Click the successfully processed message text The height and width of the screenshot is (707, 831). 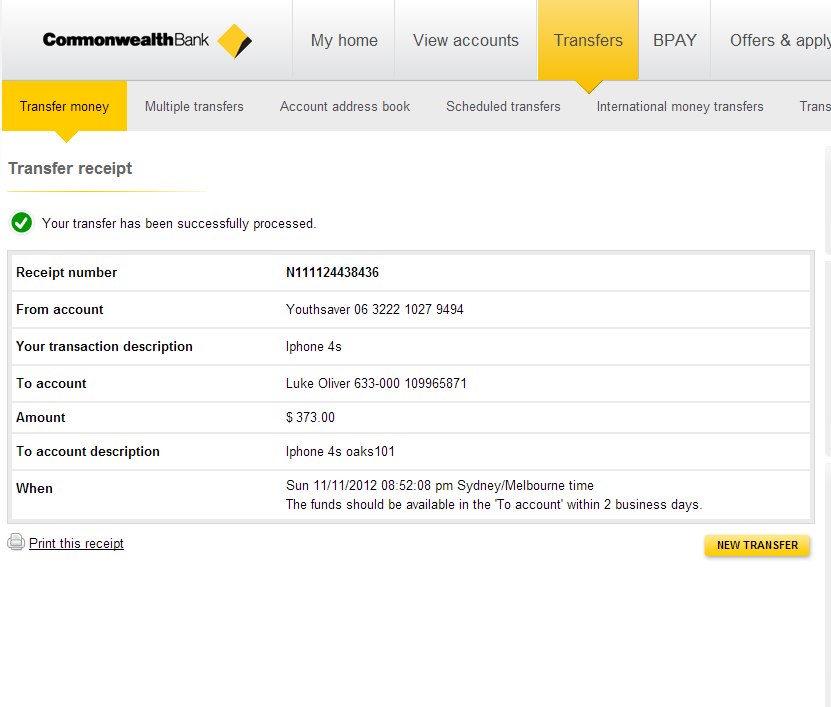coord(179,224)
